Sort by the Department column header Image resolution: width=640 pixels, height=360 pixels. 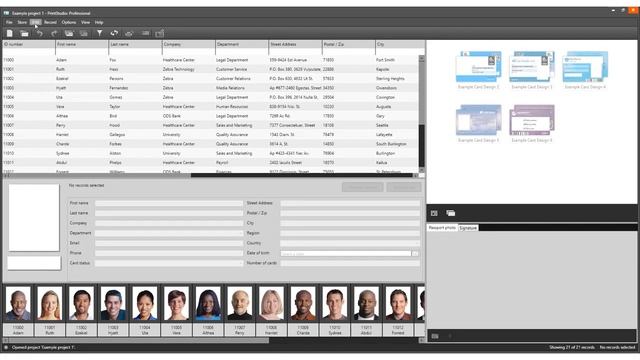pos(242,44)
